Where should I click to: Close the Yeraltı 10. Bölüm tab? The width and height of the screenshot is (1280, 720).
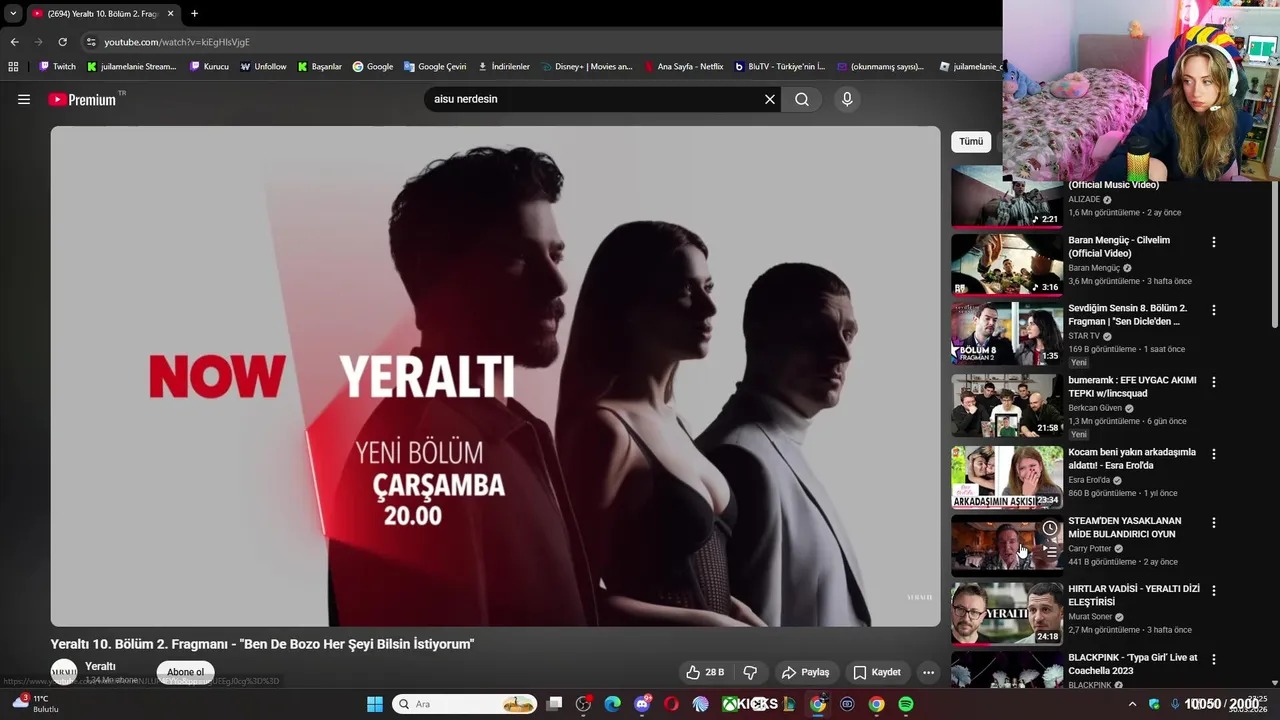170,14
